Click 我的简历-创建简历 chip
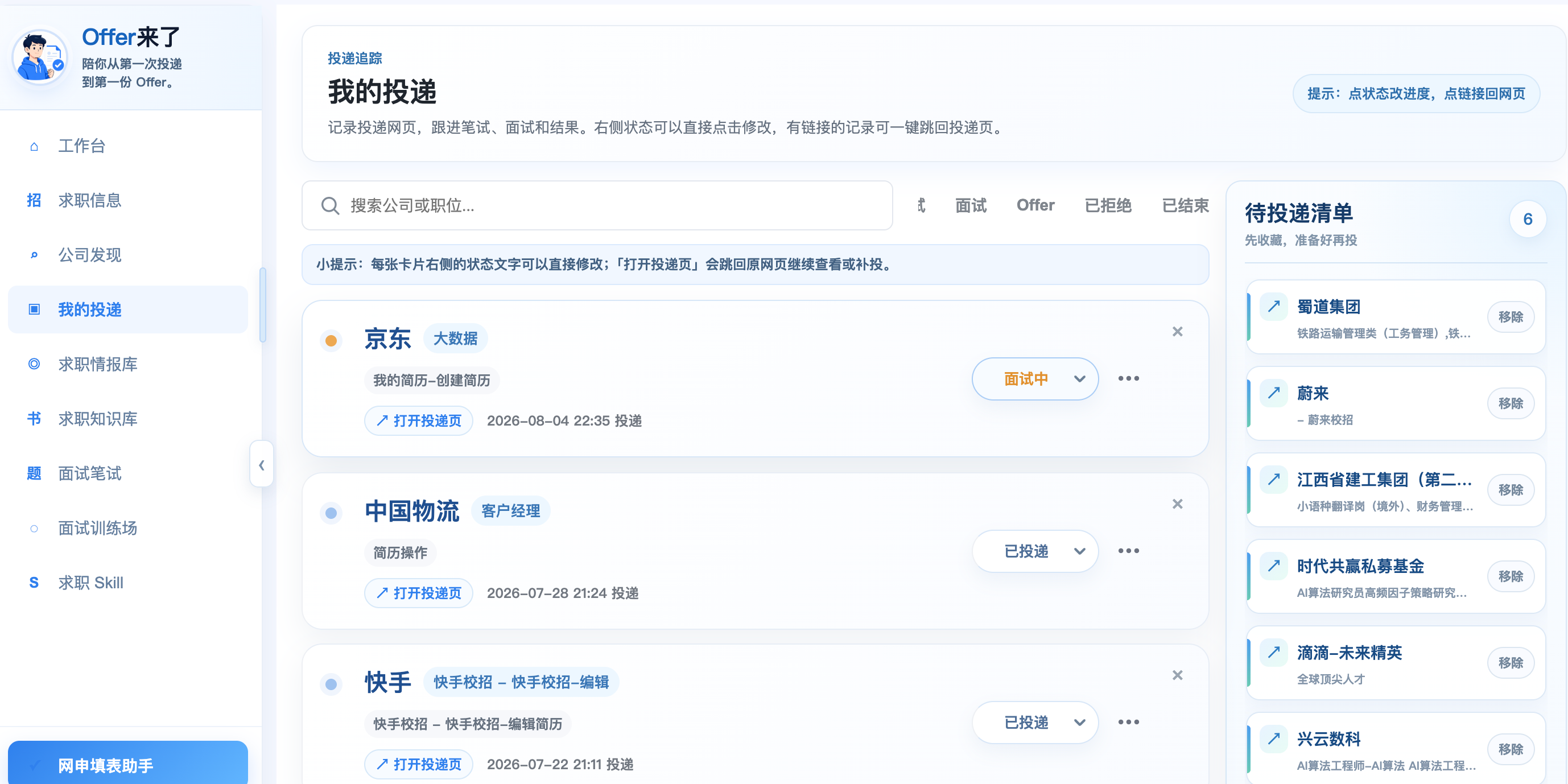Screen dimensions: 1568x784 [x=432, y=381]
